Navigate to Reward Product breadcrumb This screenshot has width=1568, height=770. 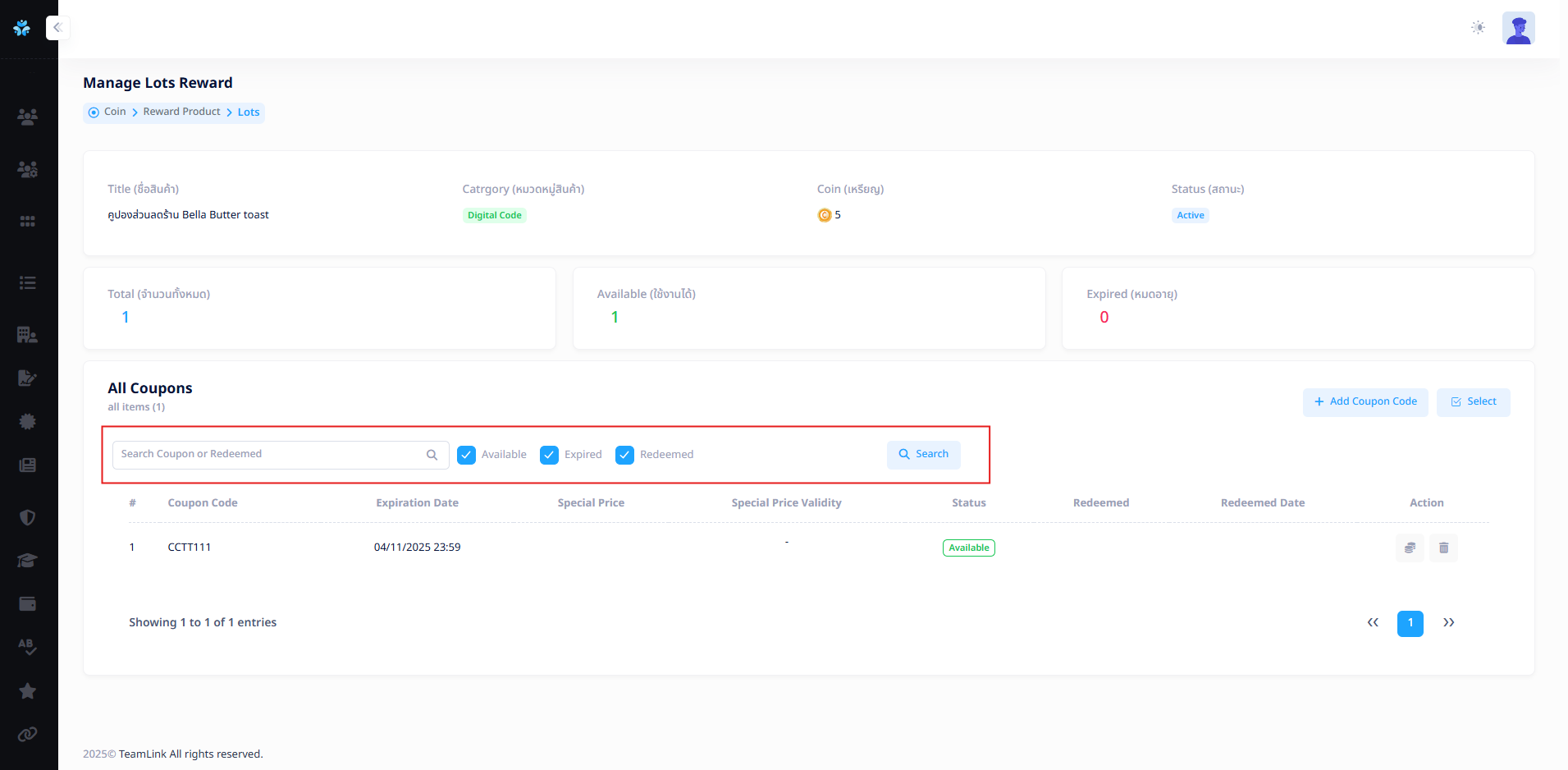point(181,112)
